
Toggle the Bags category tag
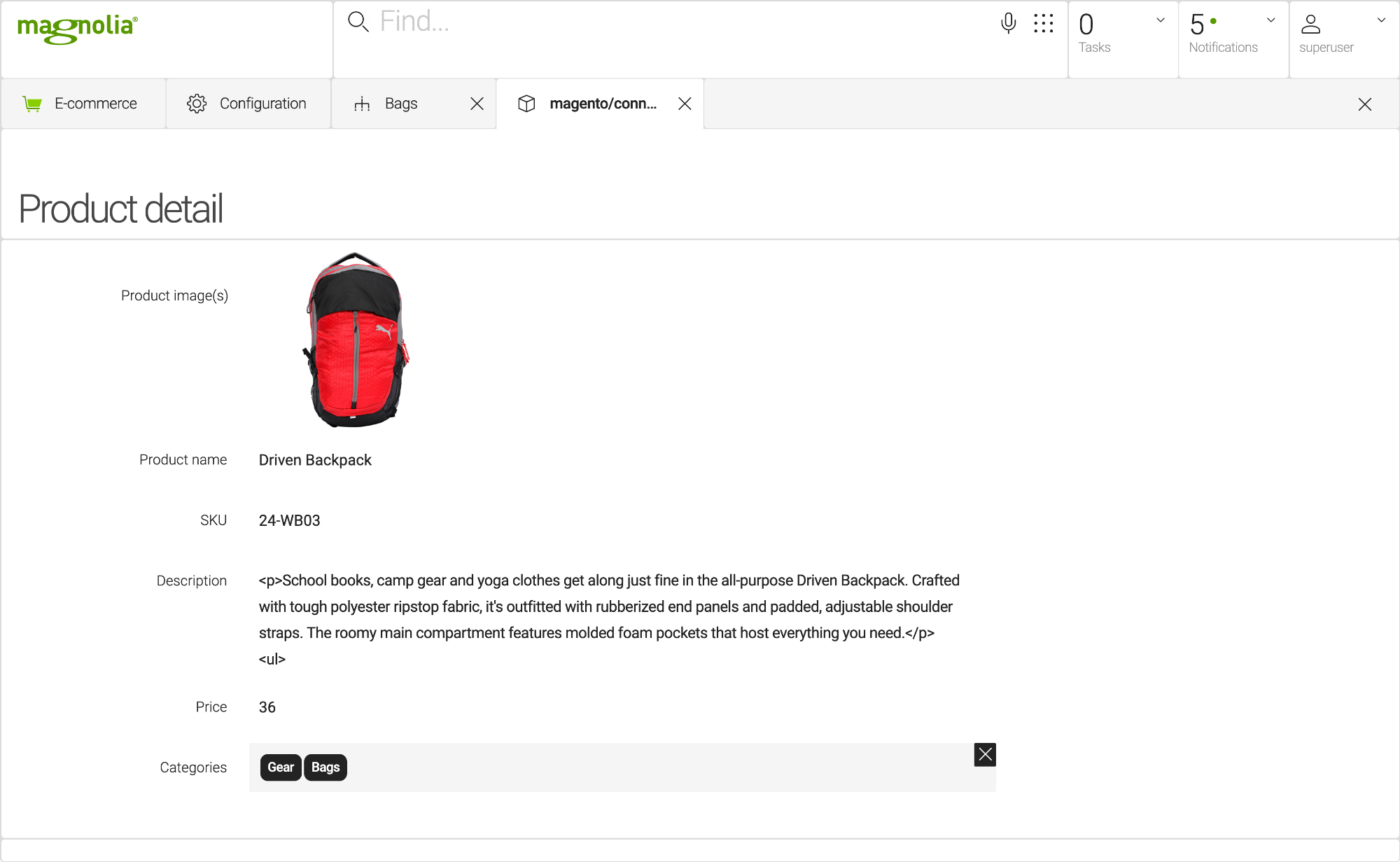click(x=326, y=767)
